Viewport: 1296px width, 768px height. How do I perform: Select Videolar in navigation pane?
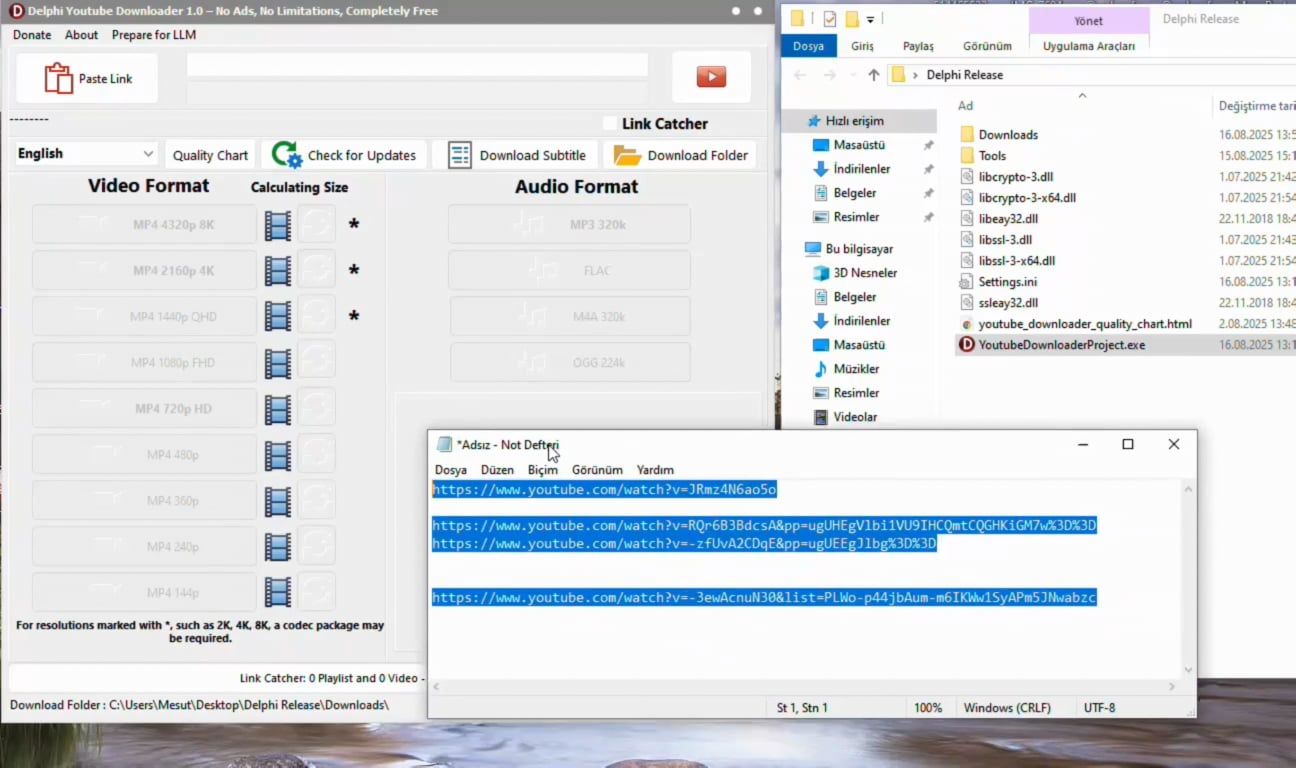(x=855, y=417)
